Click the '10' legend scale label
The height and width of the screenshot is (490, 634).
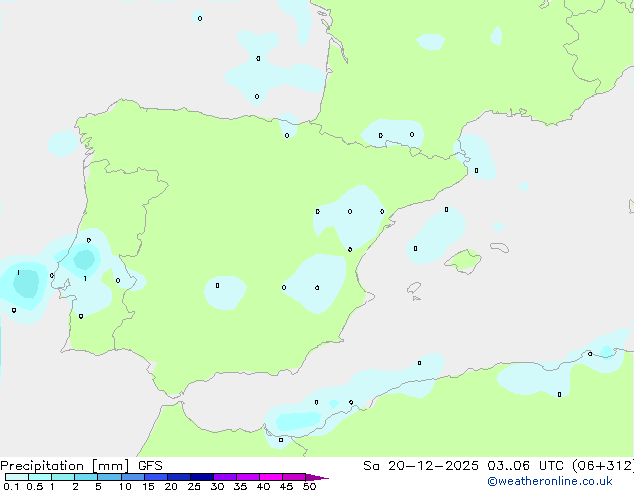(125, 486)
